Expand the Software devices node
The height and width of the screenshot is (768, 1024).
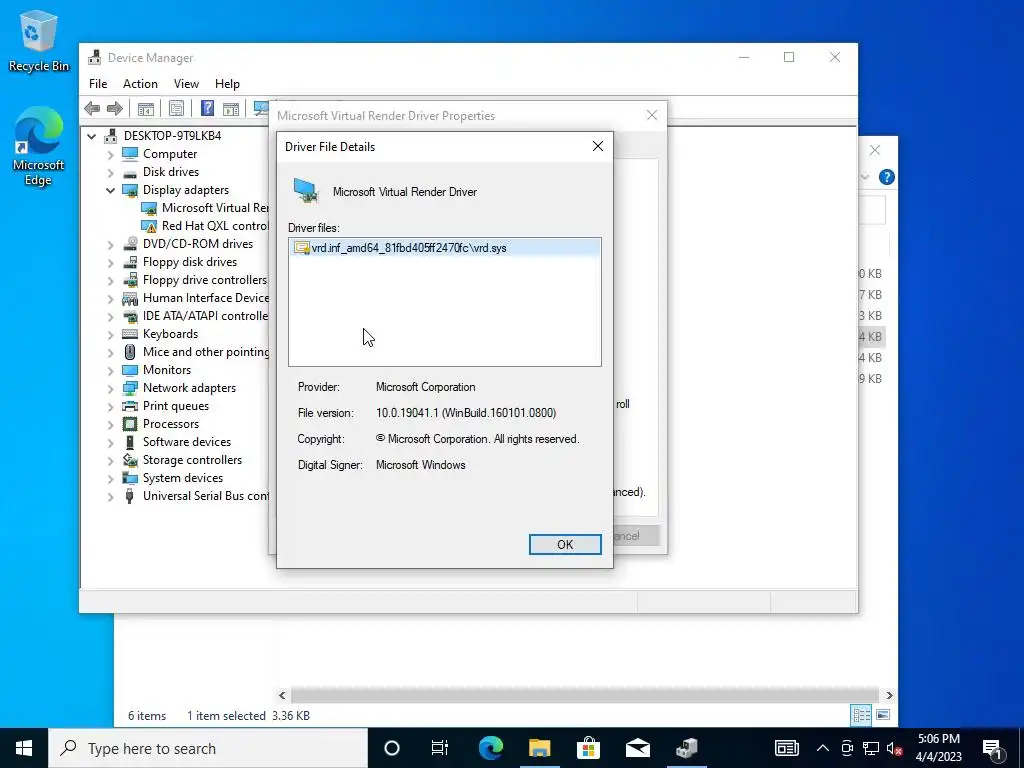110,442
